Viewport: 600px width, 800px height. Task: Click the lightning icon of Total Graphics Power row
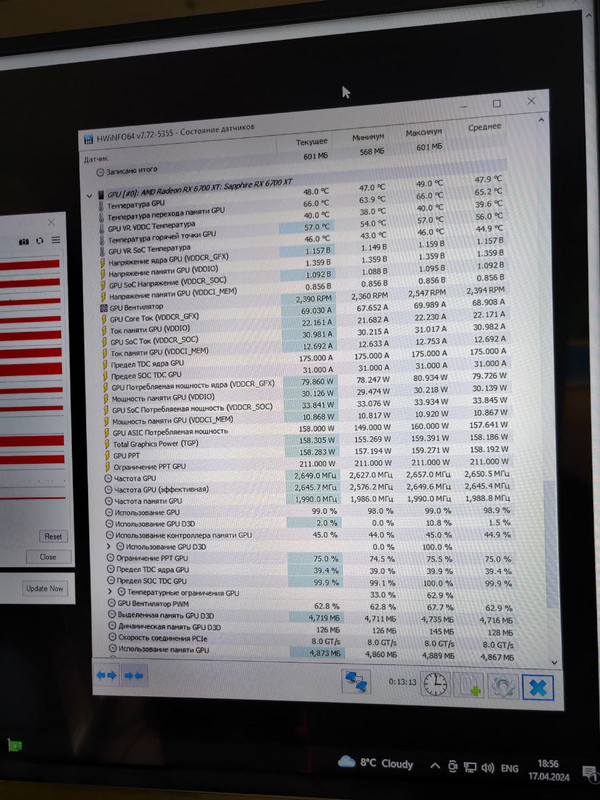(107, 444)
